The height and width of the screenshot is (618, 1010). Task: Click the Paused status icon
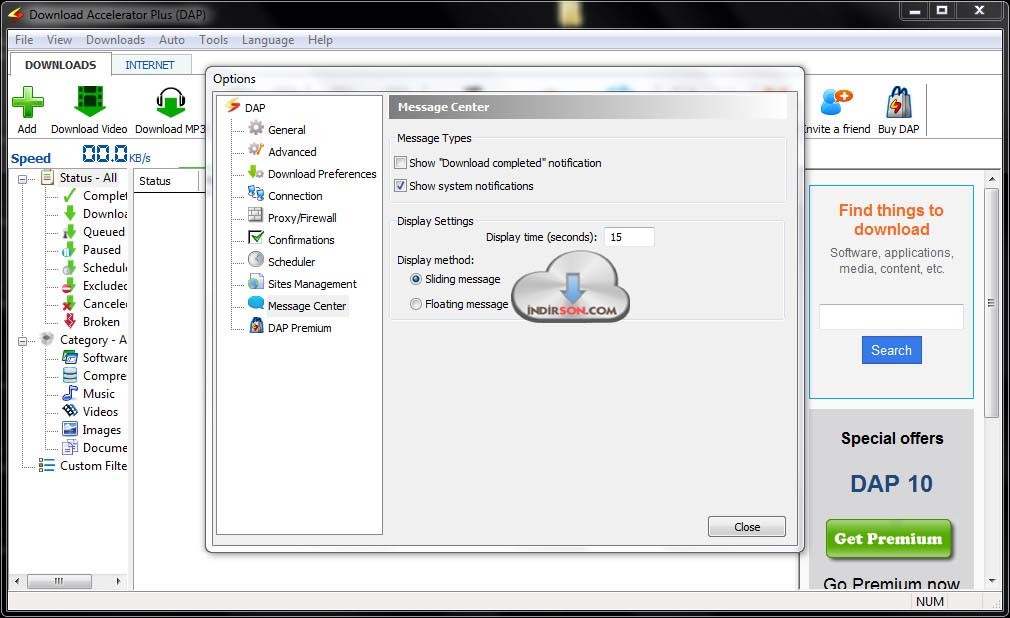click(x=70, y=249)
